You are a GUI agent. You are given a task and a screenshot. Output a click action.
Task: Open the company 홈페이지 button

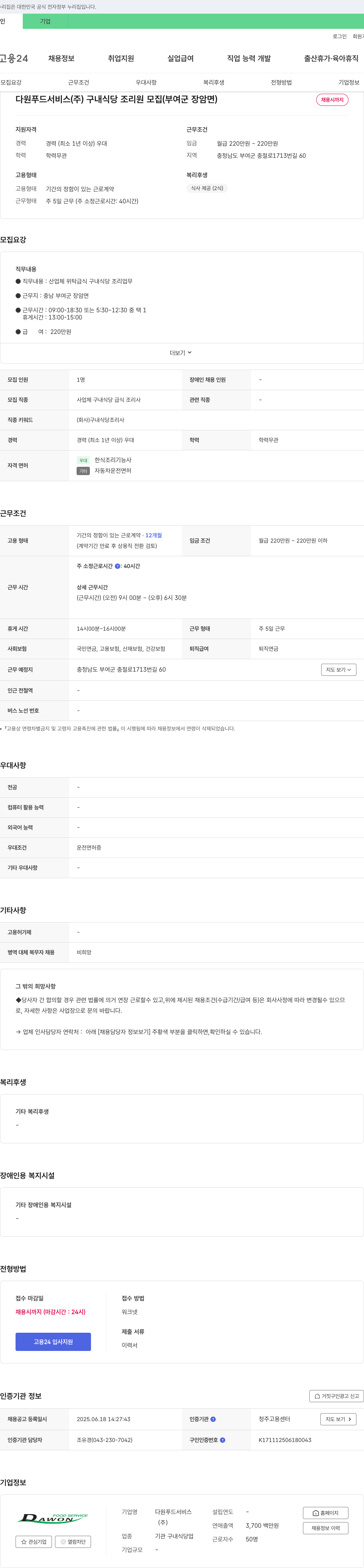click(326, 1513)
